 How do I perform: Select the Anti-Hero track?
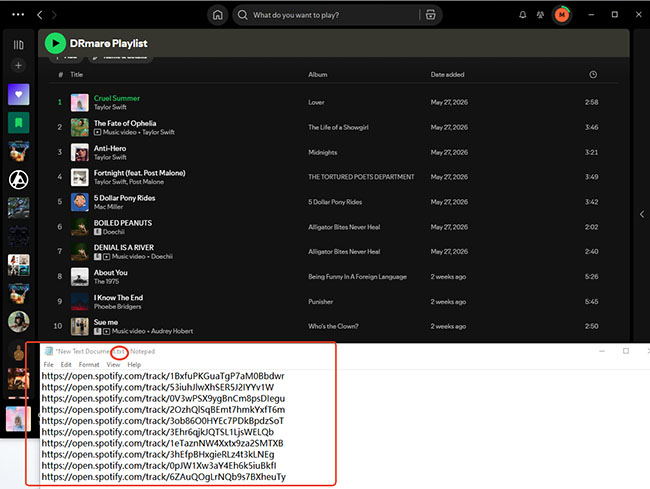click(110, 148)
